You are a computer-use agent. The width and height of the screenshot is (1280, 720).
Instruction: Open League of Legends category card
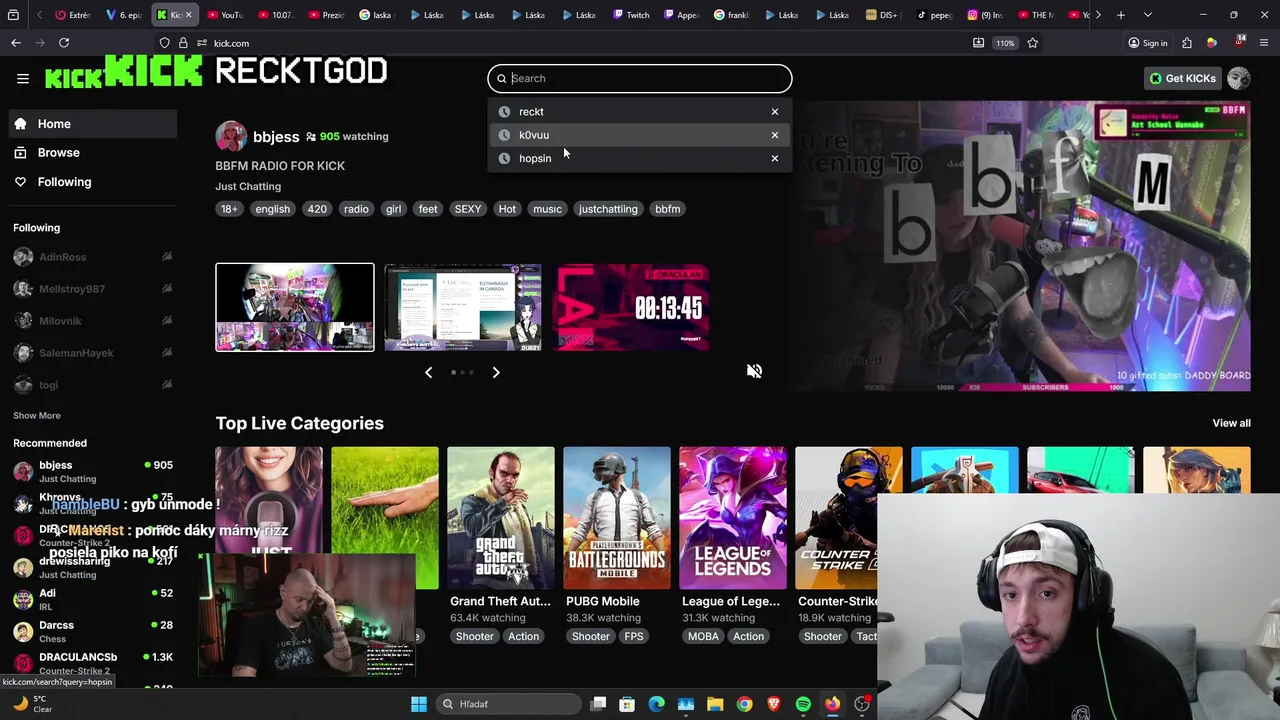(x=733, y=518)
